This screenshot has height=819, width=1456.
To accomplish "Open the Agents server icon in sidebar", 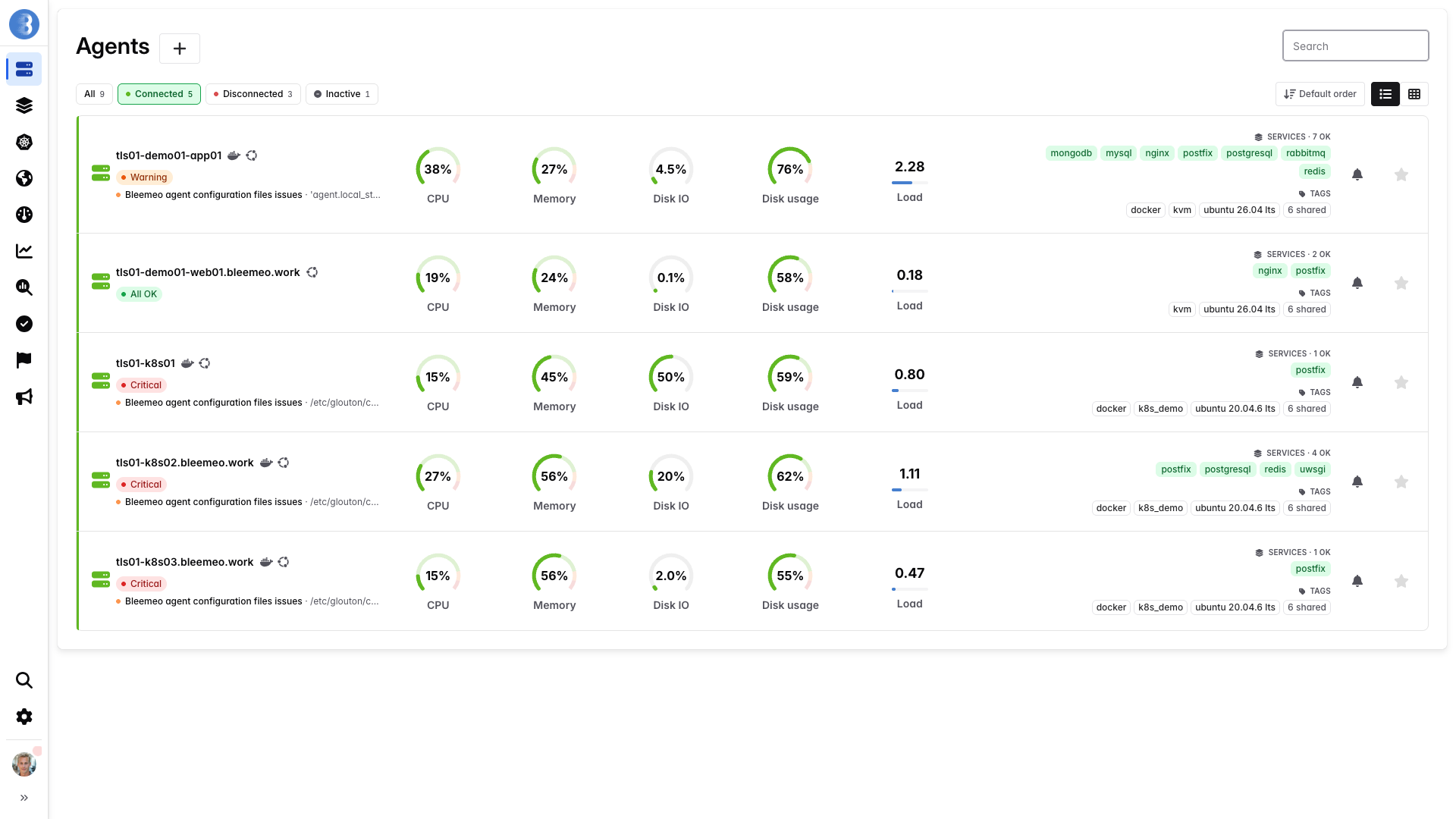I will click(24, 69).
